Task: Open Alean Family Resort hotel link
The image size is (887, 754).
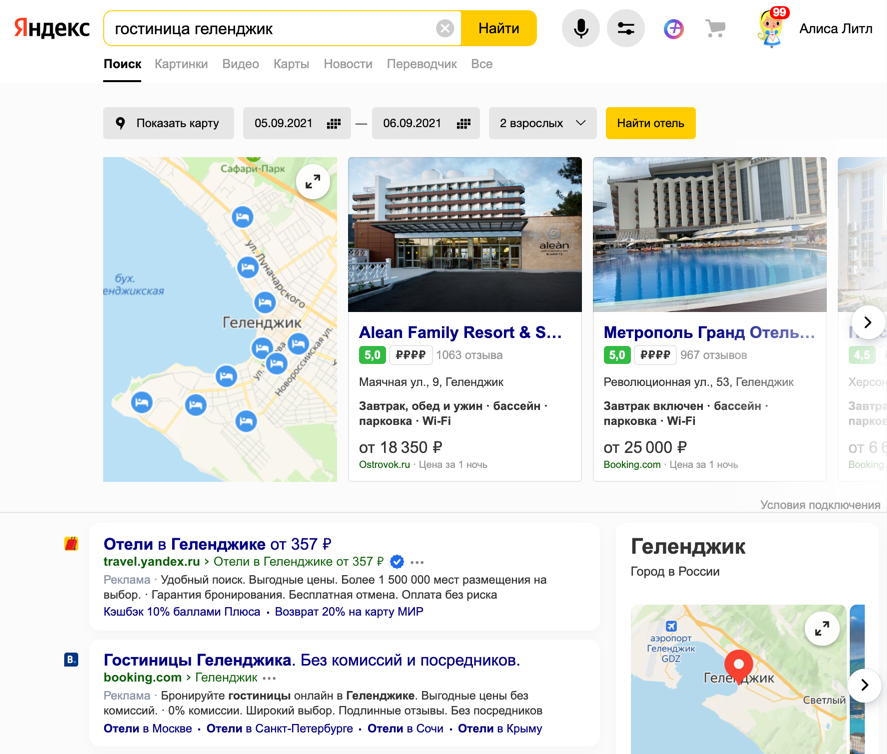Action: tap(460, 332)
